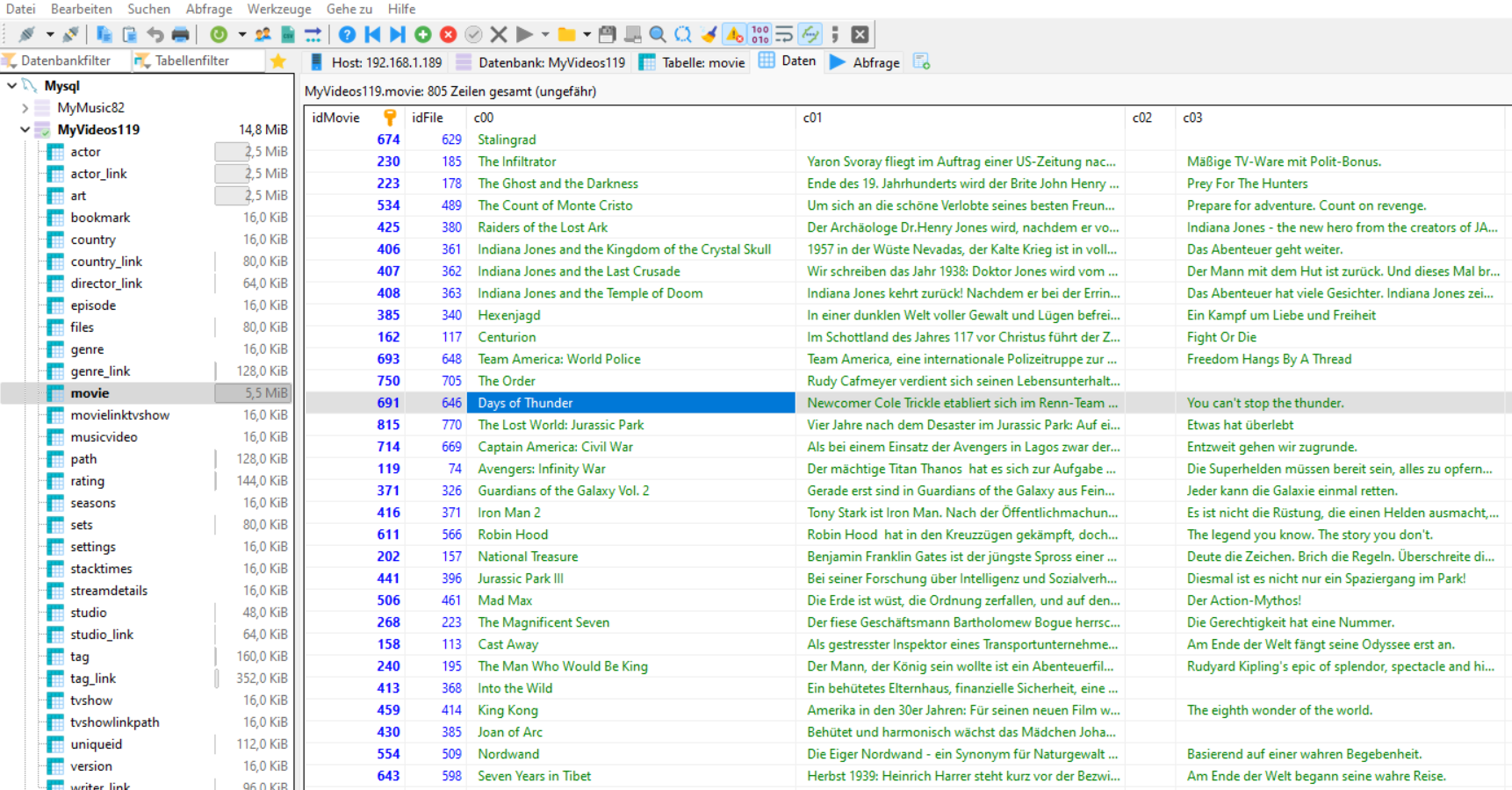Open SQL file with yellow folder icon
The image size is (1512, 790).
click(x=567, y=34)
